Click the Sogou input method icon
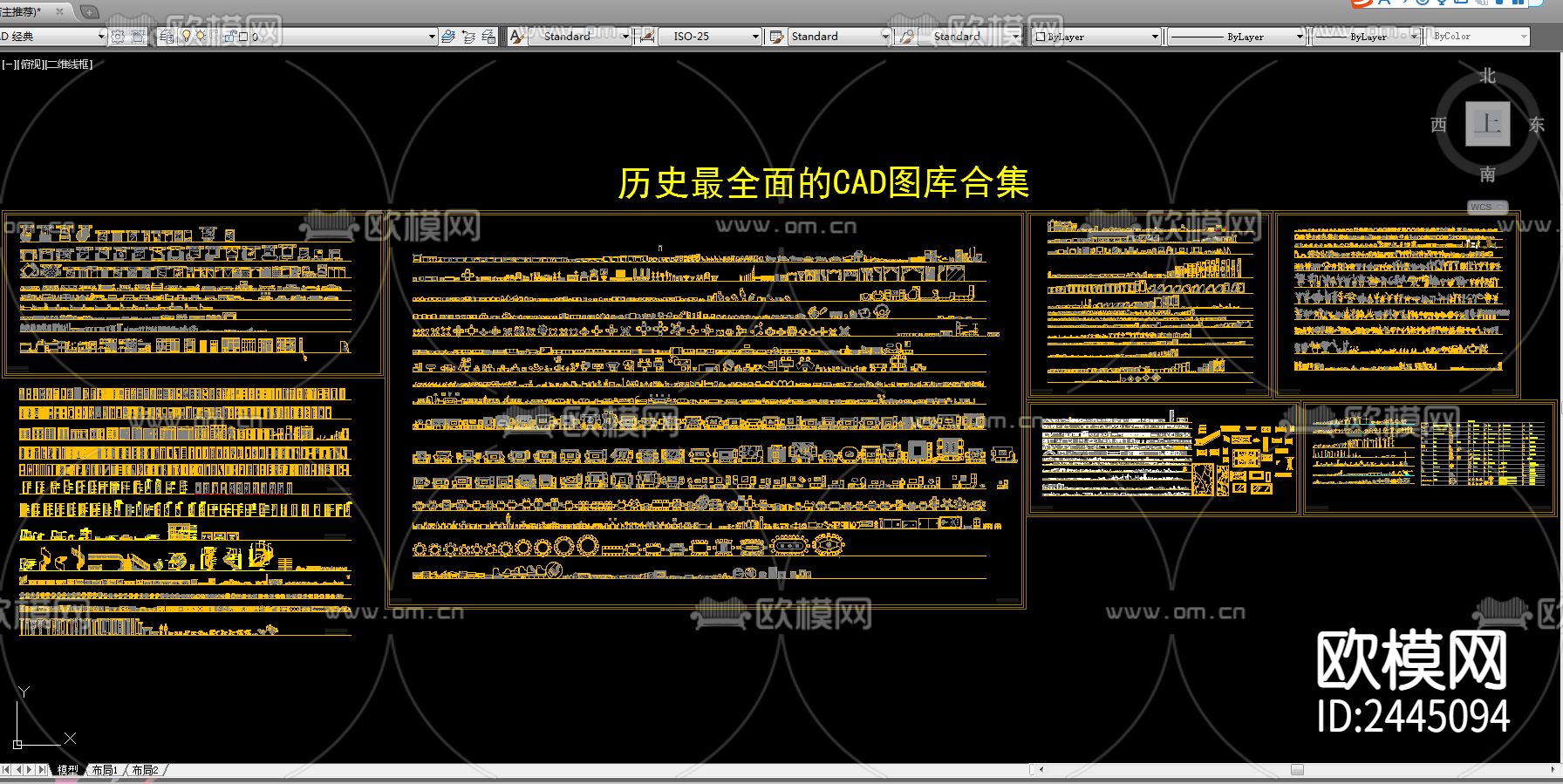1563x784 pixels. coord(1362,3)
